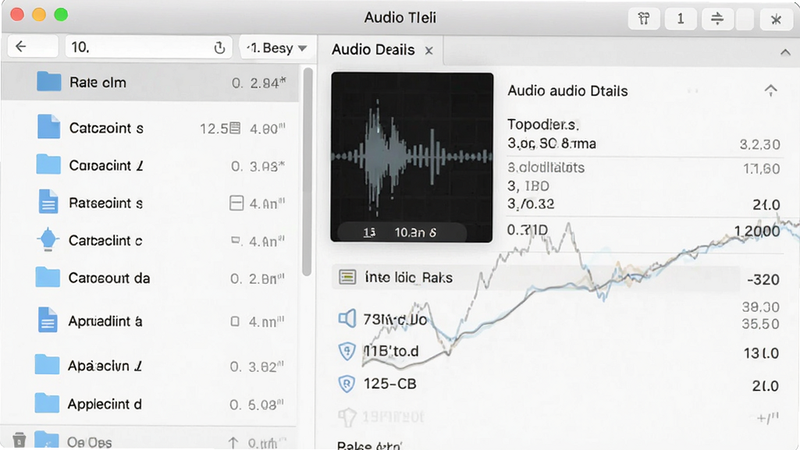Click the trash icon at the bottom left

(19, 439)
